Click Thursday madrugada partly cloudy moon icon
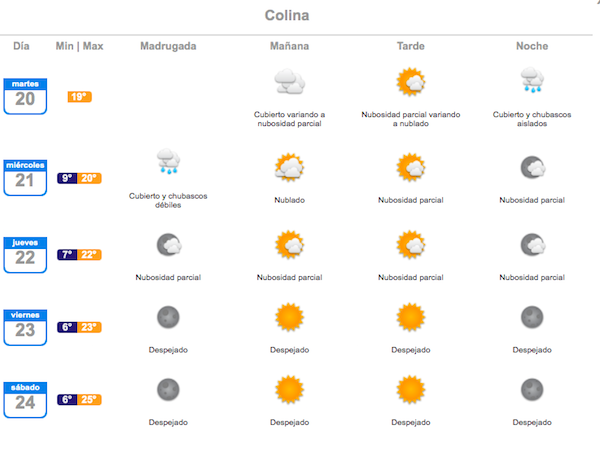This screenshot has height=460, width=600. click(x=169, y=245)
